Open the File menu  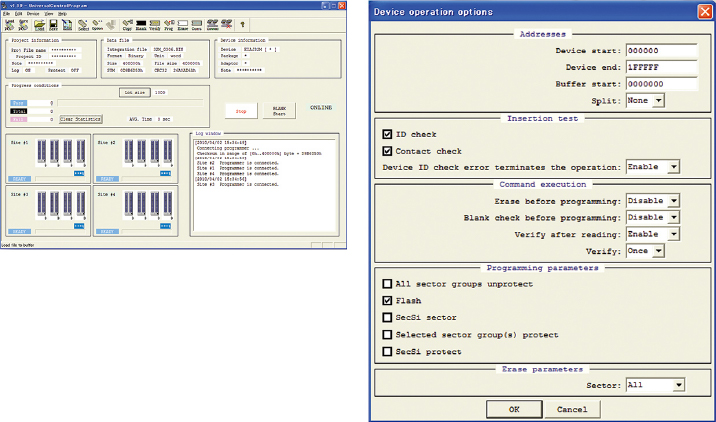(x=6, y=14)
